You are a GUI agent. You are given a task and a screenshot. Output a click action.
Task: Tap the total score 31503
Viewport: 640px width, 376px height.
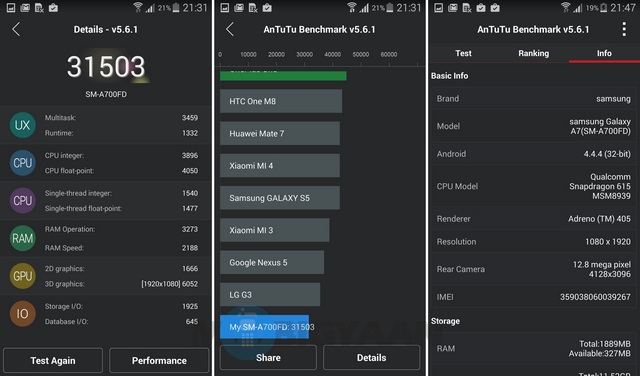click(106, 67)
